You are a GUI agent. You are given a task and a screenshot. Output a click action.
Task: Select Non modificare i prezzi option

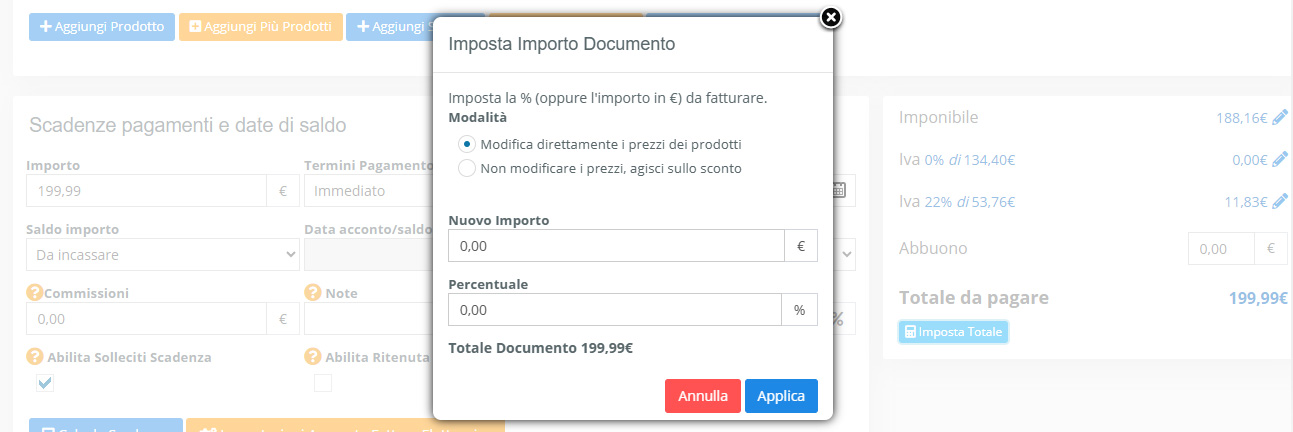[466, 168]
